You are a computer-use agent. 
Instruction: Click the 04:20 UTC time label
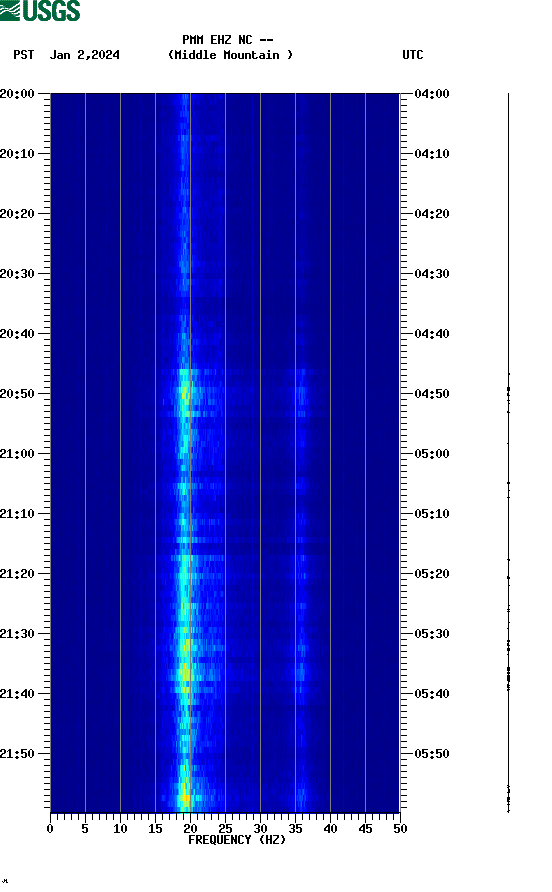pos(432,214)
